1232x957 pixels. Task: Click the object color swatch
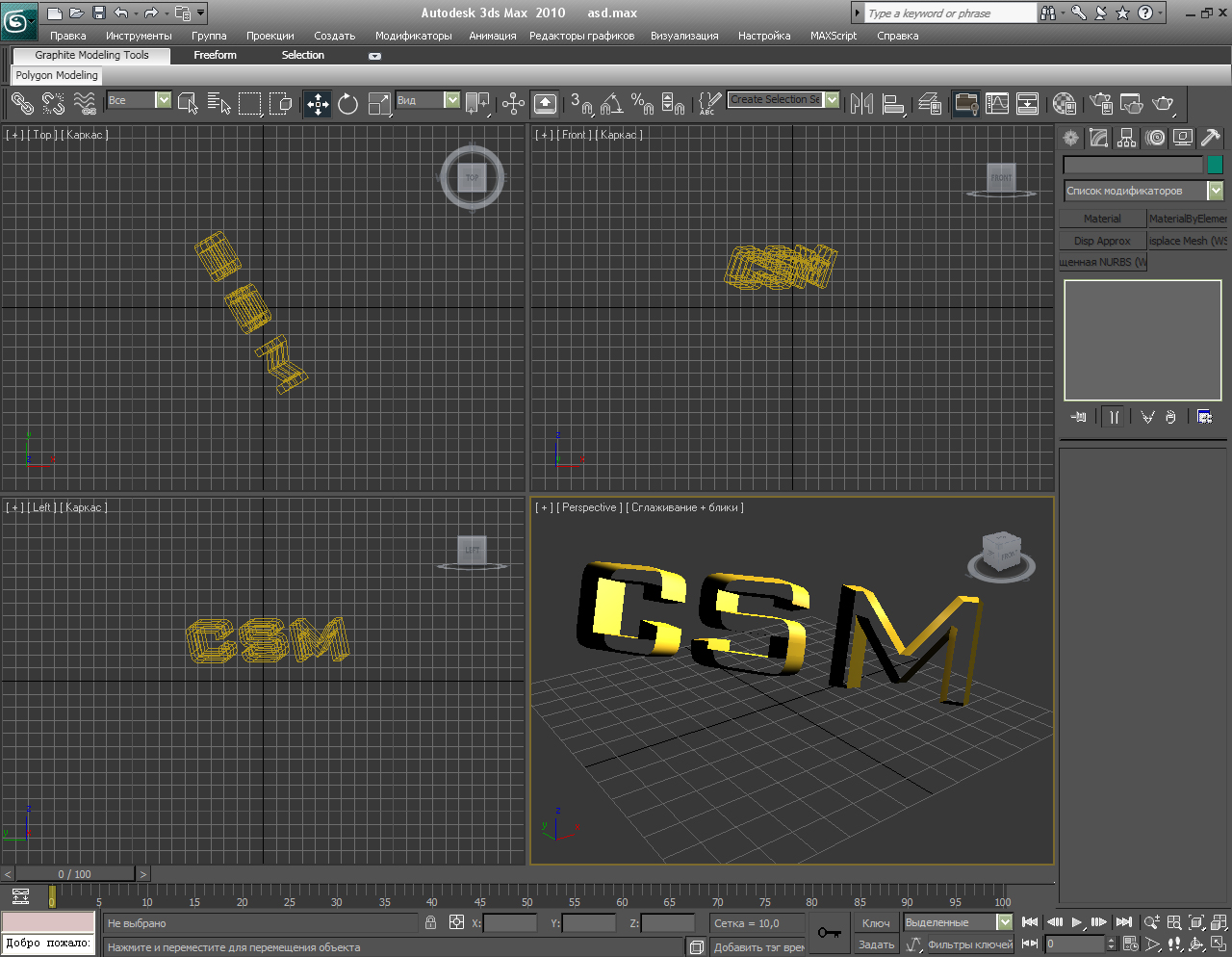click(1215, 165)
